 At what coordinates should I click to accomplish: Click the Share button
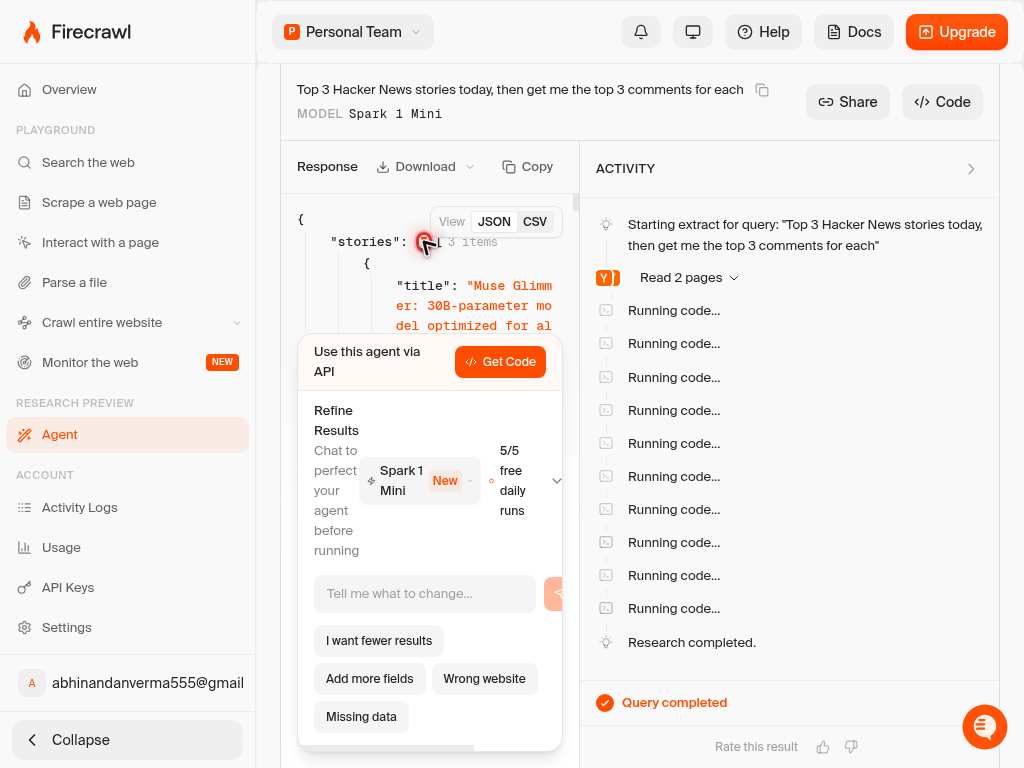coord(848,102)
